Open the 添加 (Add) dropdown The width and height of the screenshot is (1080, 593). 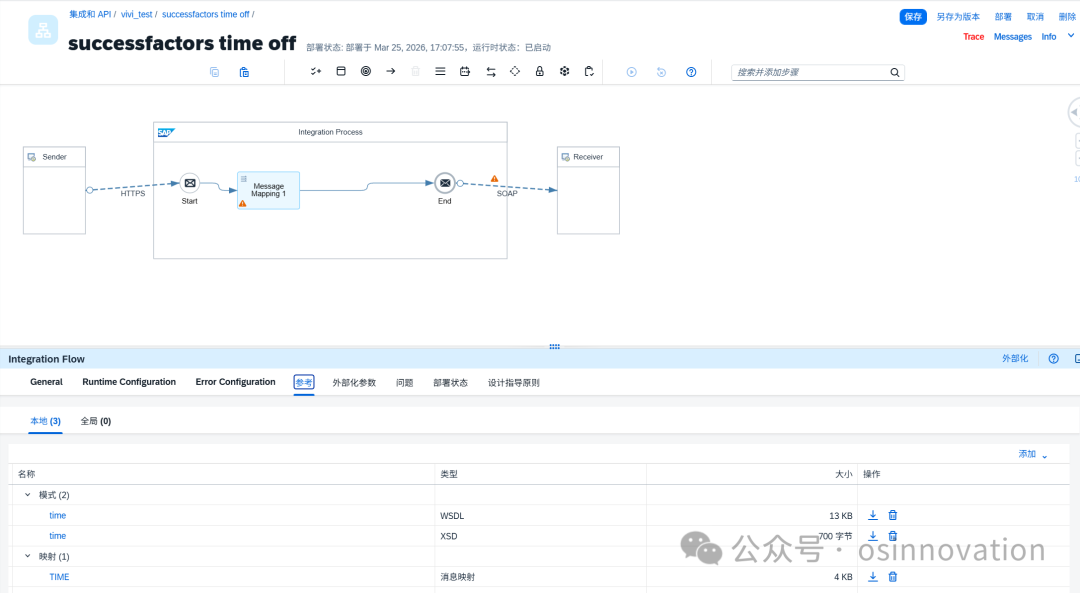[1032, 454]
